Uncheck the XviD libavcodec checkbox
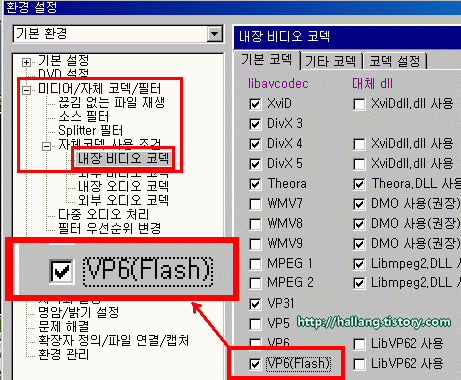The width and height of the screenshot is (461, 380). 255,104
